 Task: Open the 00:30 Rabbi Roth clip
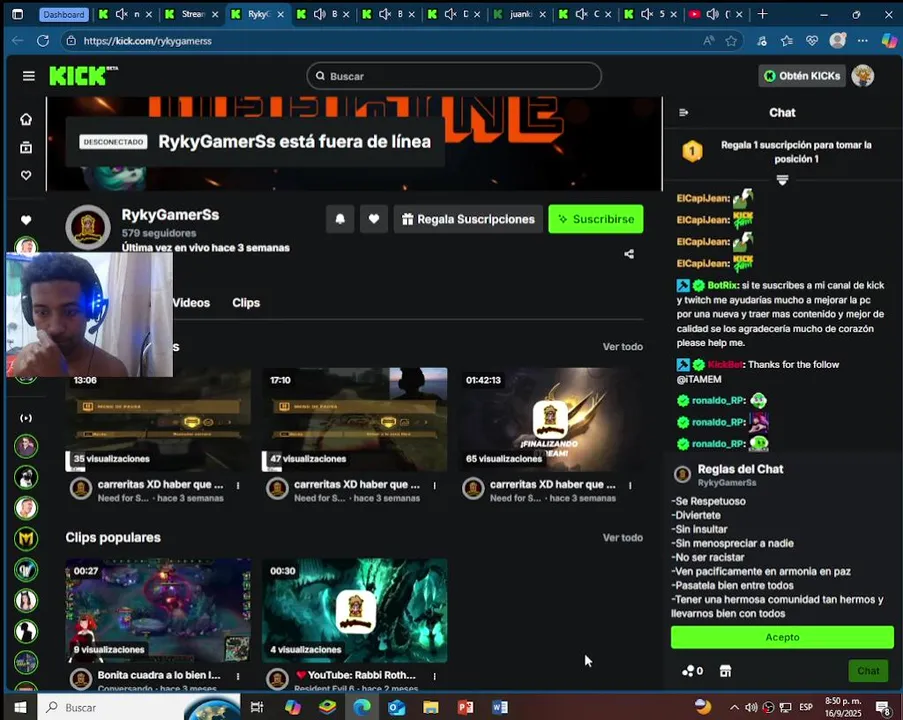tap(354, 611)
